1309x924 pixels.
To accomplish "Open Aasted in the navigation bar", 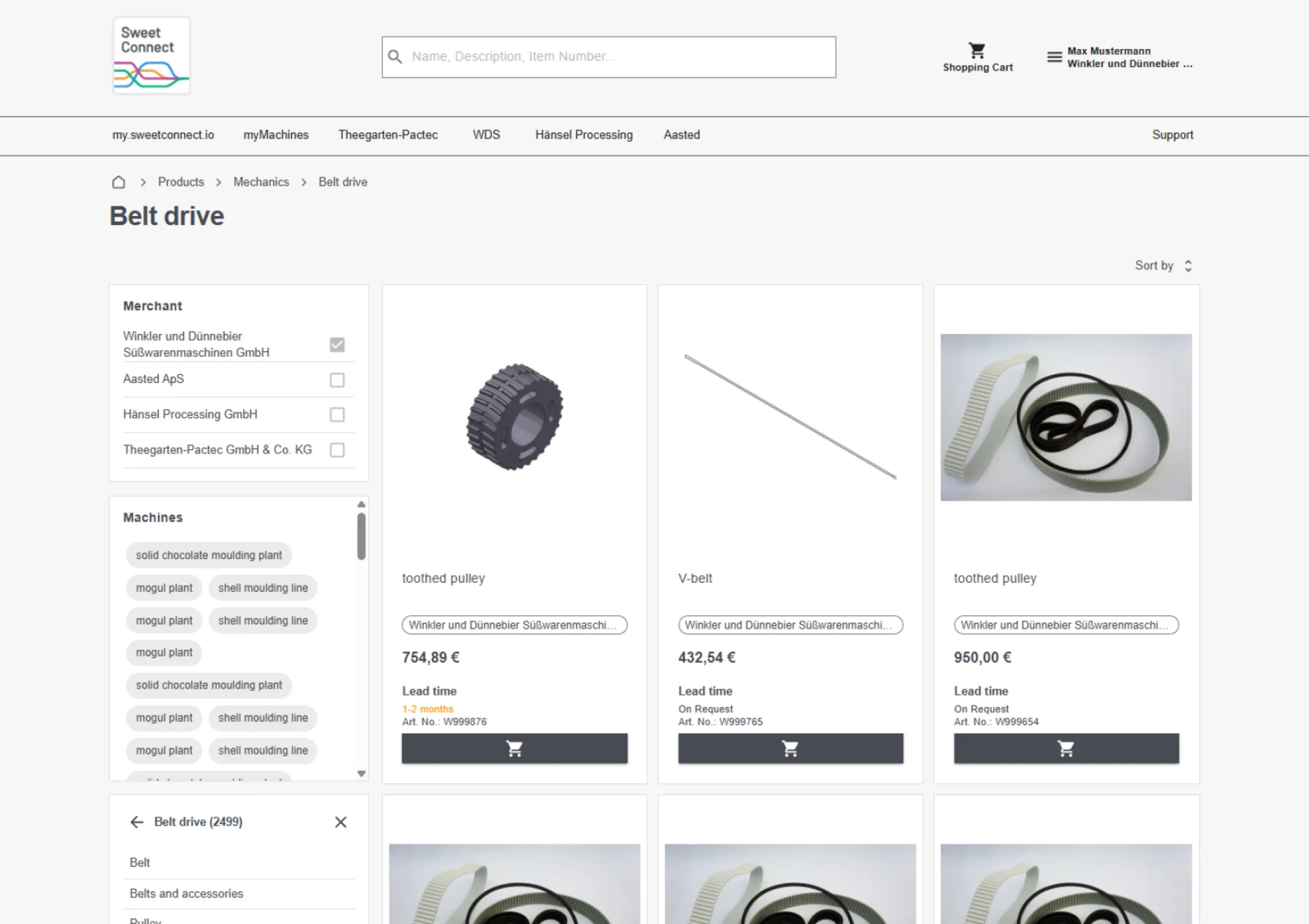I will click(x=682, y=135).
